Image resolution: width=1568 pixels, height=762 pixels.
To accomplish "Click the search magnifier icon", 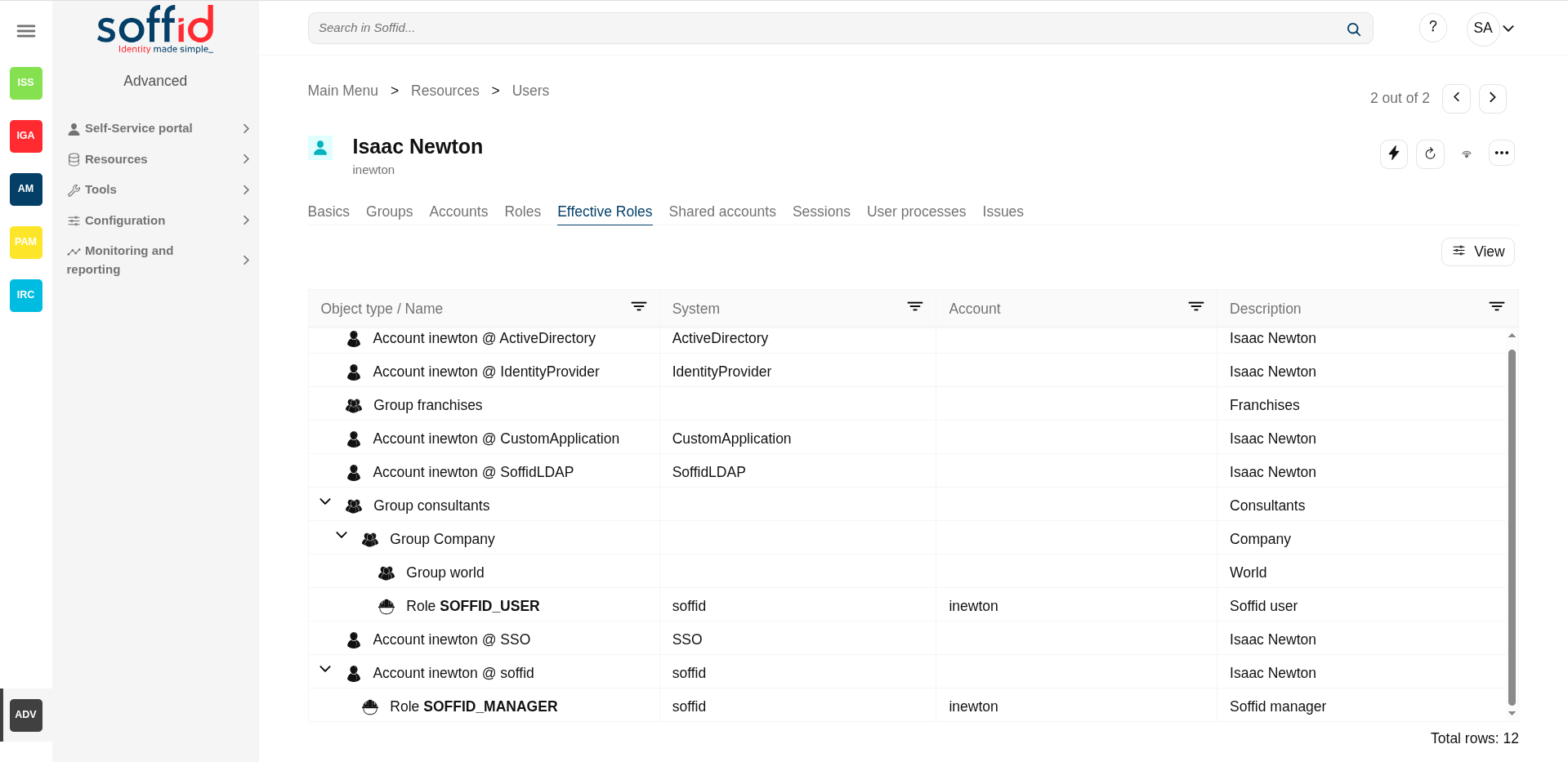I will tap(1354, 29).
